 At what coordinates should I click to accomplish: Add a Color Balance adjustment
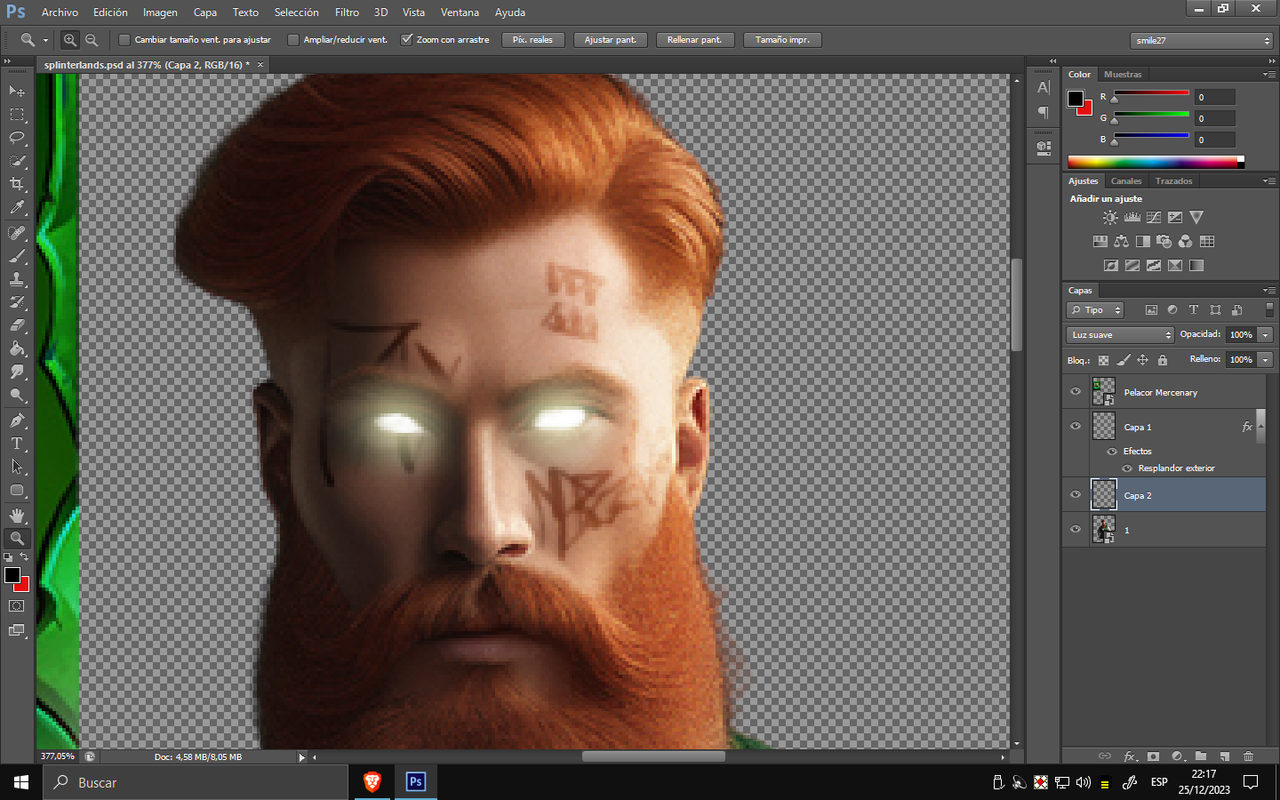pyautogui.click(x=1121, y=241)
